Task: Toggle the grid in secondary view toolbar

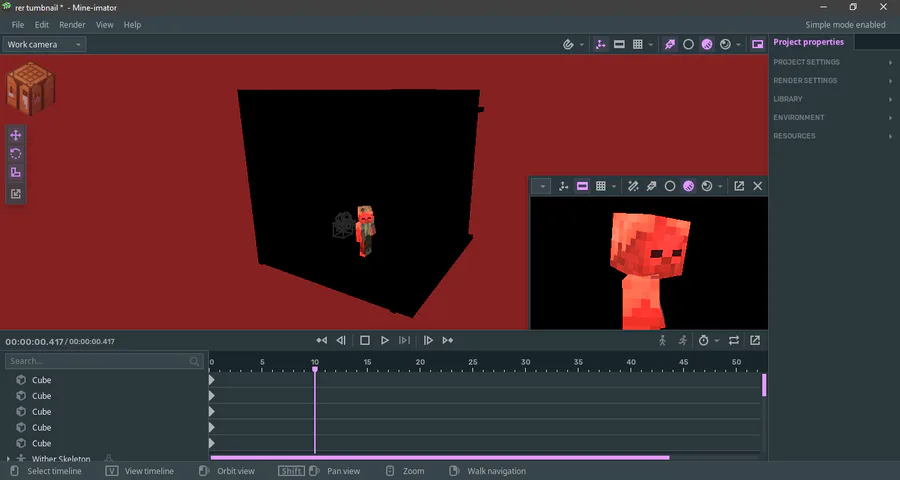Action: 600,186
